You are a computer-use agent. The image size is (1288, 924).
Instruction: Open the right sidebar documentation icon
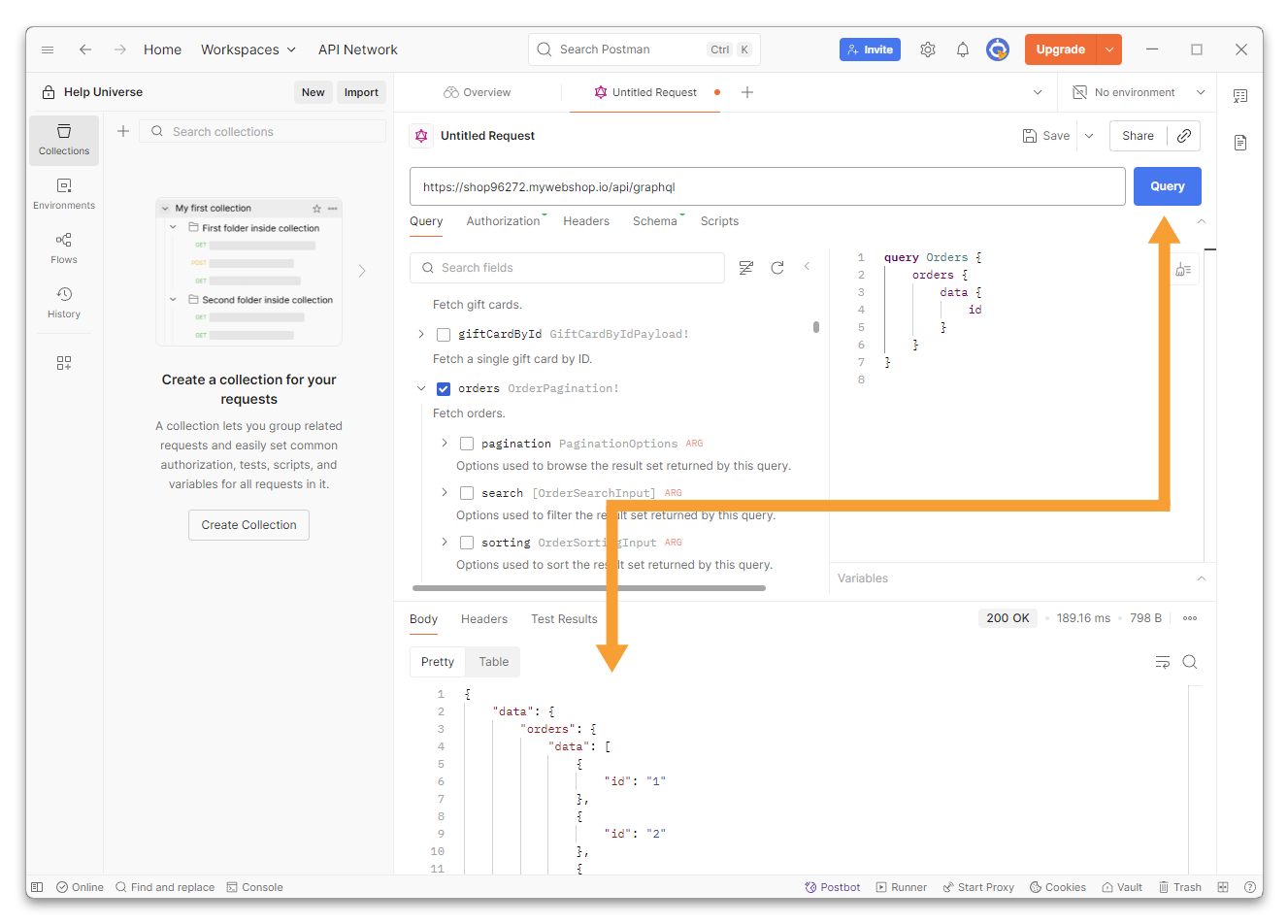(1240, 143)
